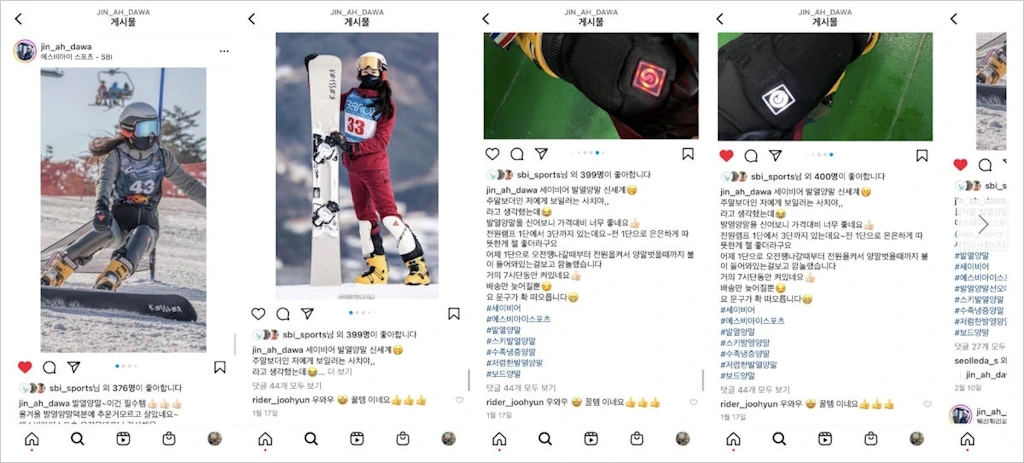1024x463 pixels.
Task: Go back using arrow on leftmost screen
Action: point(18,19)
